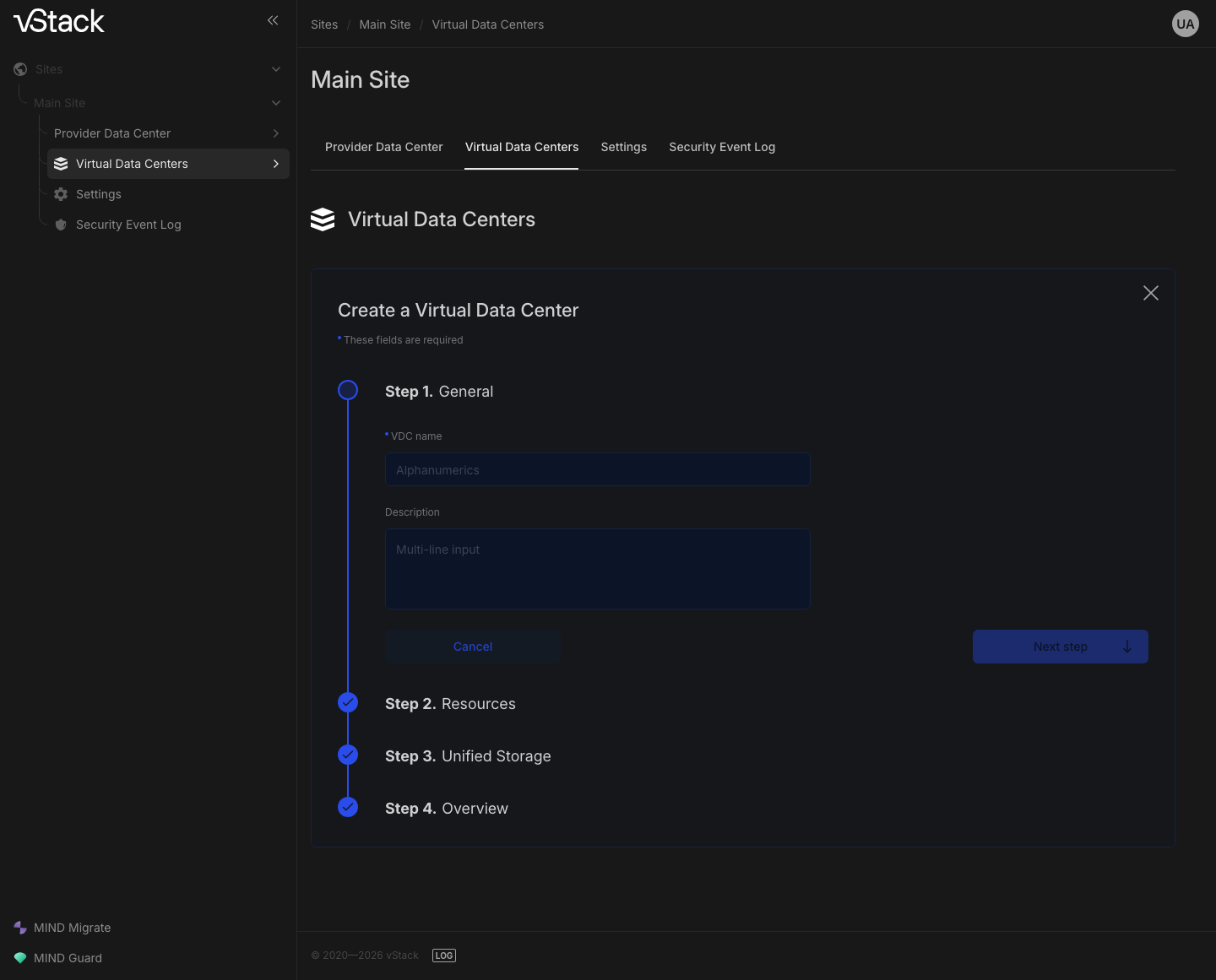The width and height of the screenshot is (1216, 980).
Task: Click the Cancel button
Action: pyautogui.click(x=473, y=647)
